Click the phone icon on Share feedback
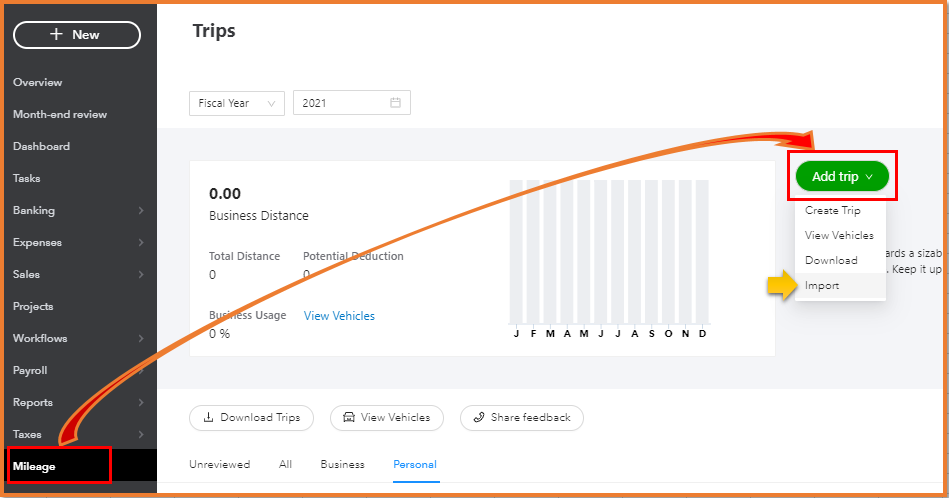Image resolution: width=949 pixels, height=498 pixels. [x=479, y=417]
